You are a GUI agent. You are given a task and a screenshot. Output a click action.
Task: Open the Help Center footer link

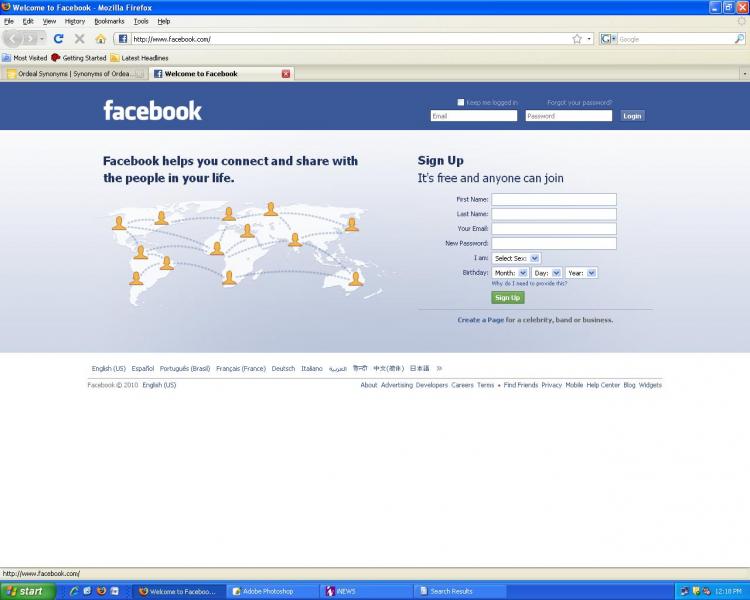coord(603,385)
